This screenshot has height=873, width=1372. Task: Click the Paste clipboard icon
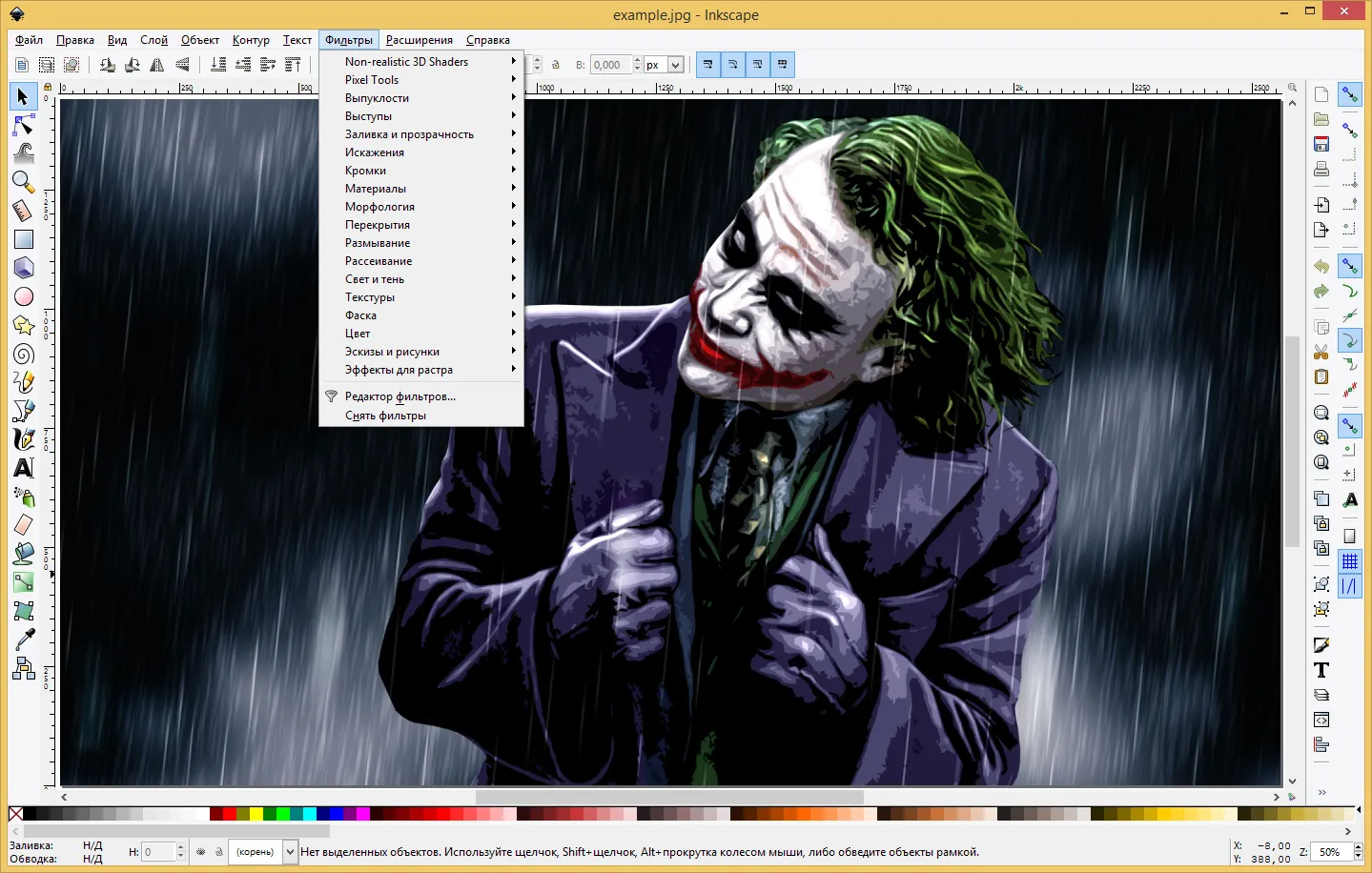pyautogui.click(x=1321, y=377)
